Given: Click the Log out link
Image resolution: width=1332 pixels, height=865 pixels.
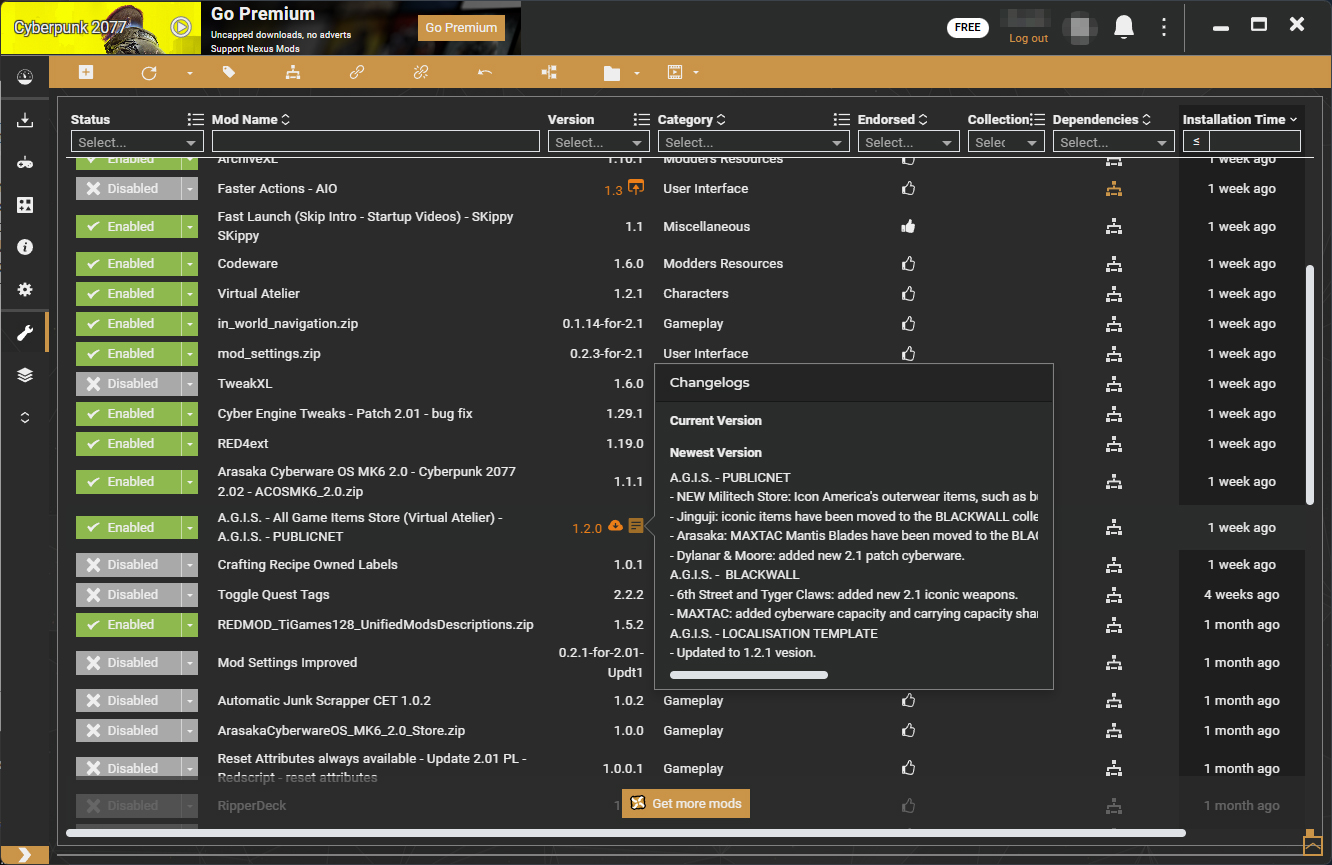Looking at the screenshot, I should 1028,38.
